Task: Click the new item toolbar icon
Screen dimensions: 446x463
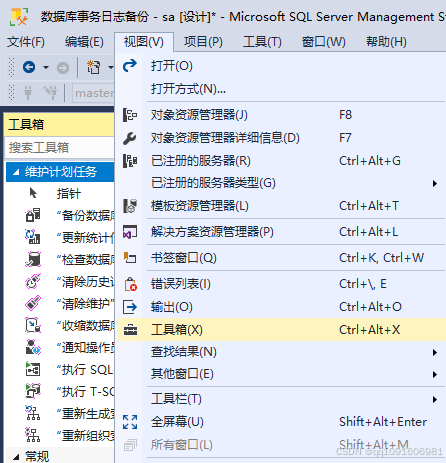Action: pyautogui.click(x=93, y=67)
